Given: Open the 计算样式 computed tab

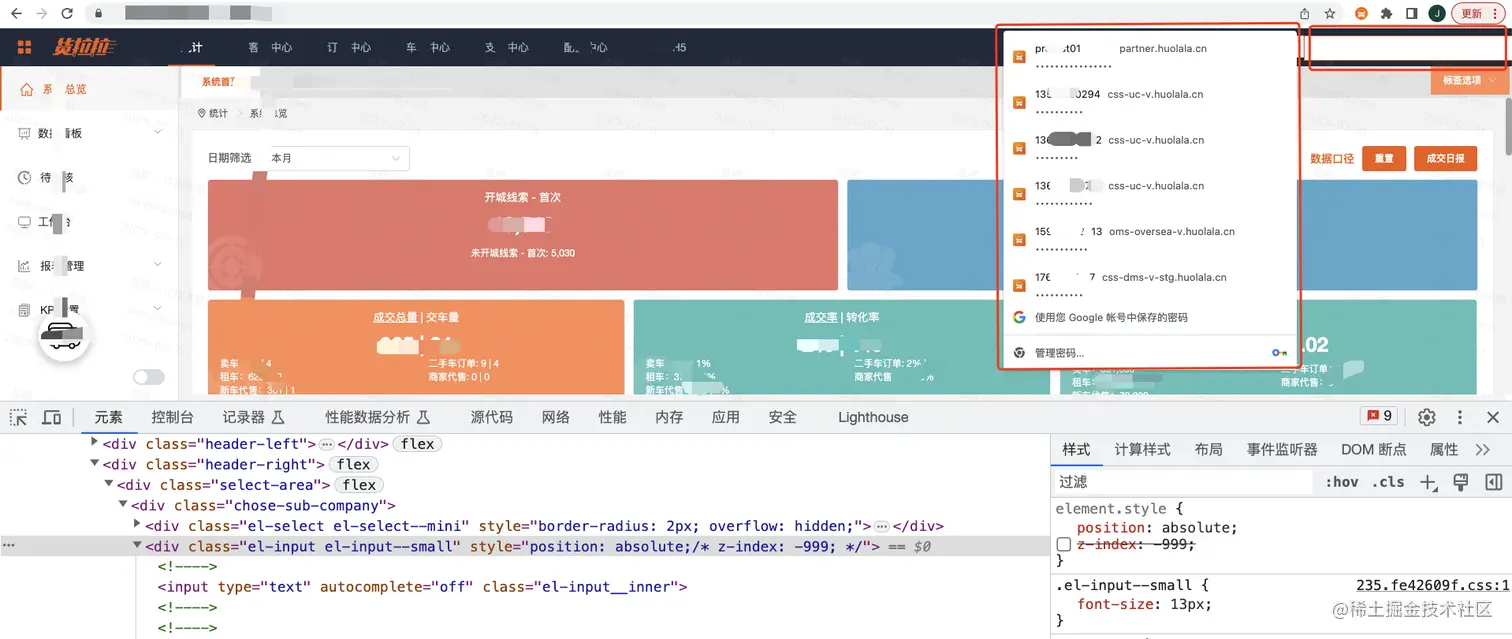Looking at the screenshot, I should [x=1142, y=450].
